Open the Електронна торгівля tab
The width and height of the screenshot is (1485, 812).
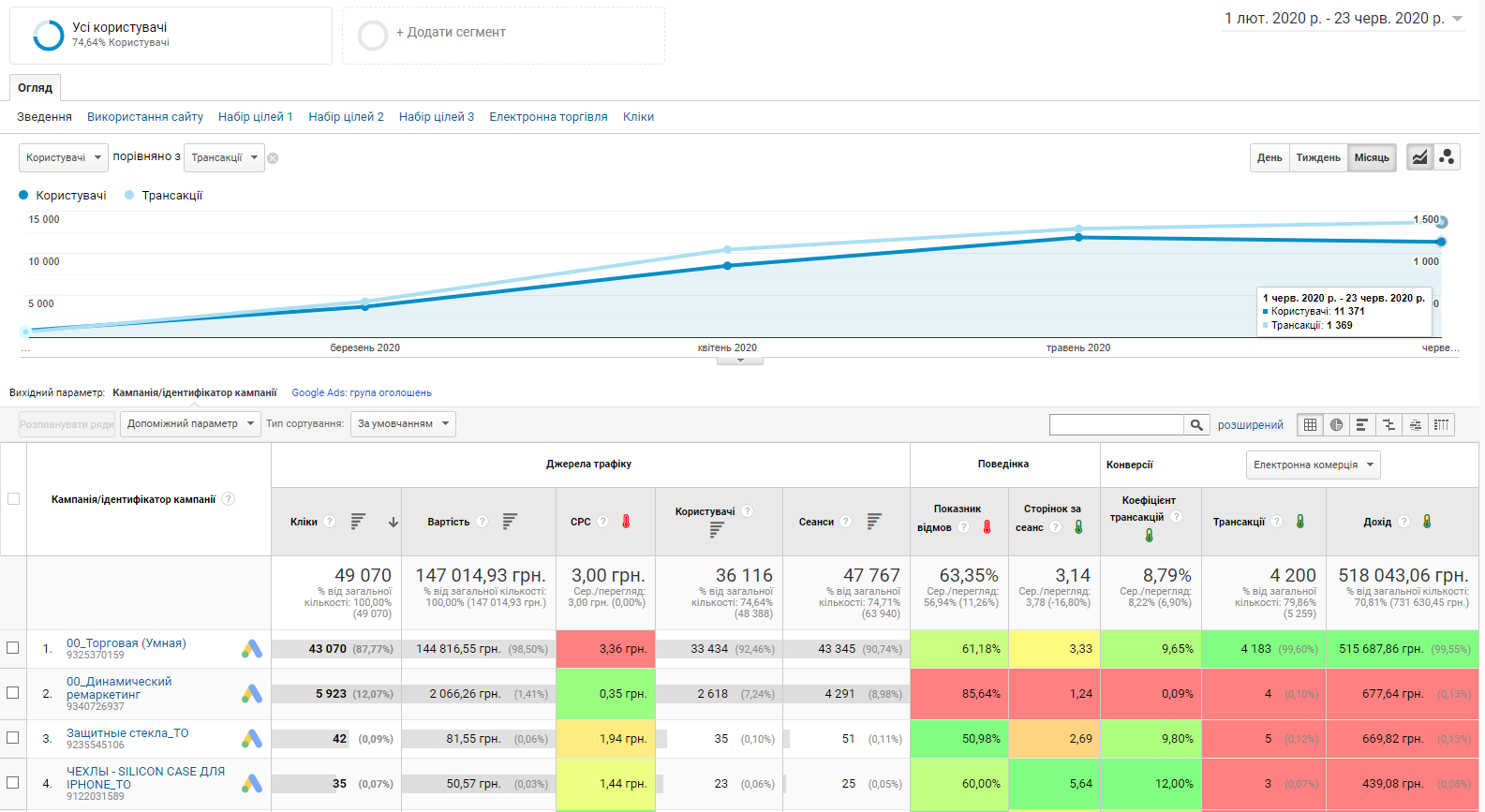coord(548,117)
